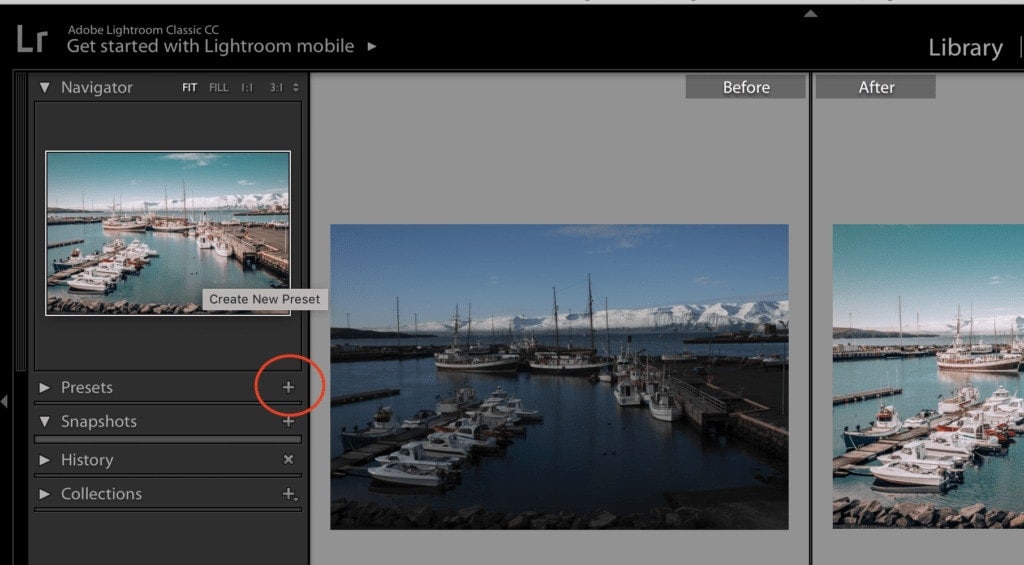Image resolution: width=1024 pixels, height=565 pixels.
Task: Expand the Presets panel
Action: 44,387
